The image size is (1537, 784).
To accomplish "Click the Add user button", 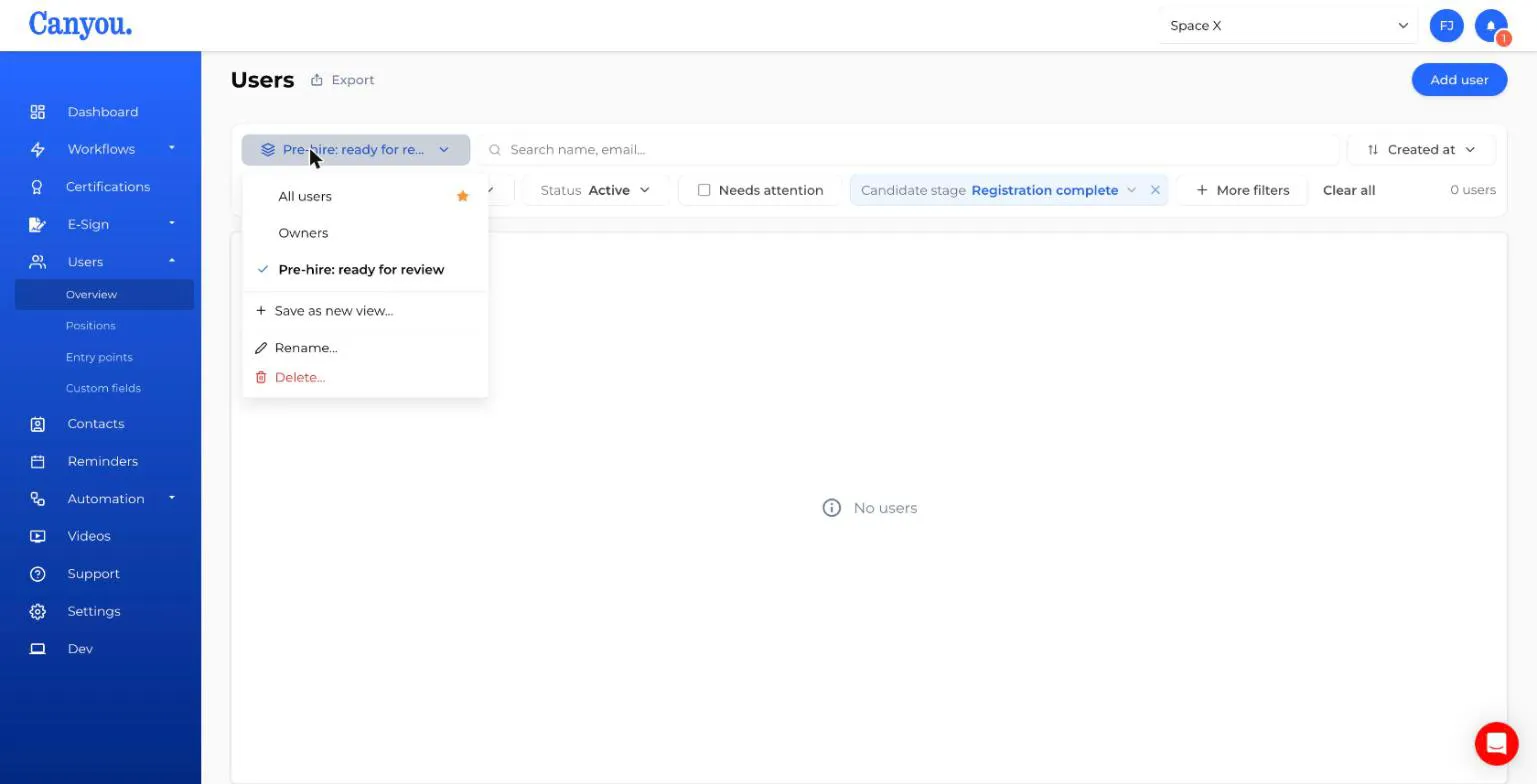I will click(x=1459, y=80).
